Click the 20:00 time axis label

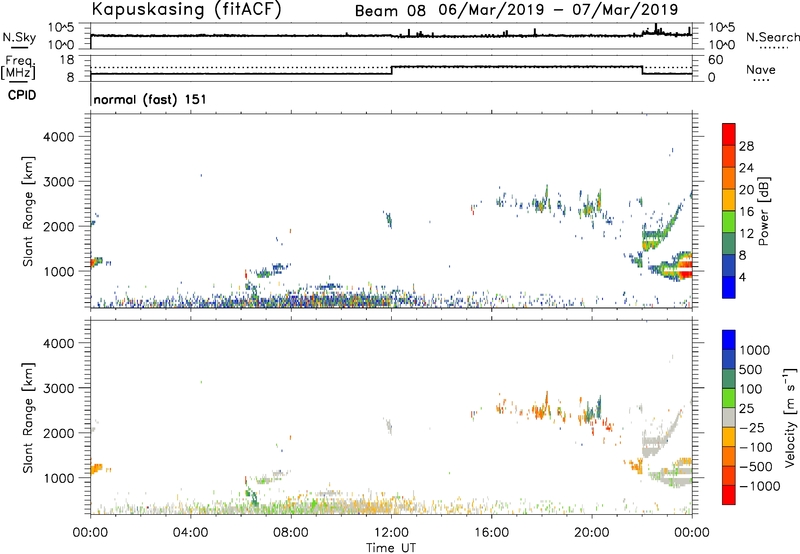tap(592, 533)
